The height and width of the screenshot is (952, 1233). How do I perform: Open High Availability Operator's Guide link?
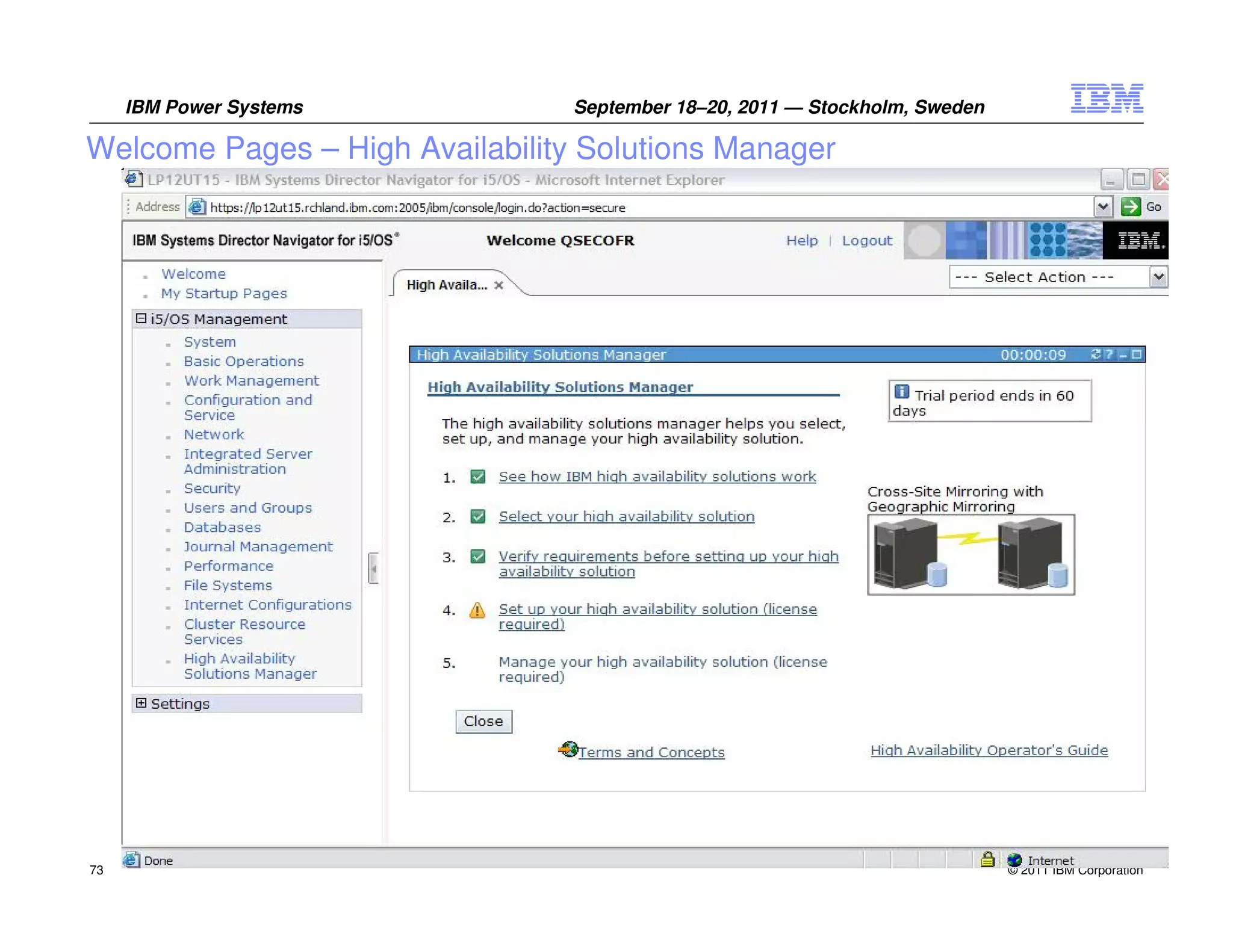pos(989,750)
